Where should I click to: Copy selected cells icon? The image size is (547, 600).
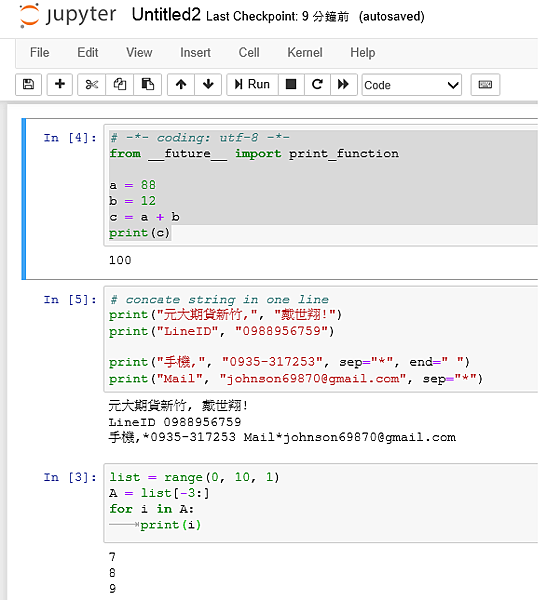pos(119,84)
